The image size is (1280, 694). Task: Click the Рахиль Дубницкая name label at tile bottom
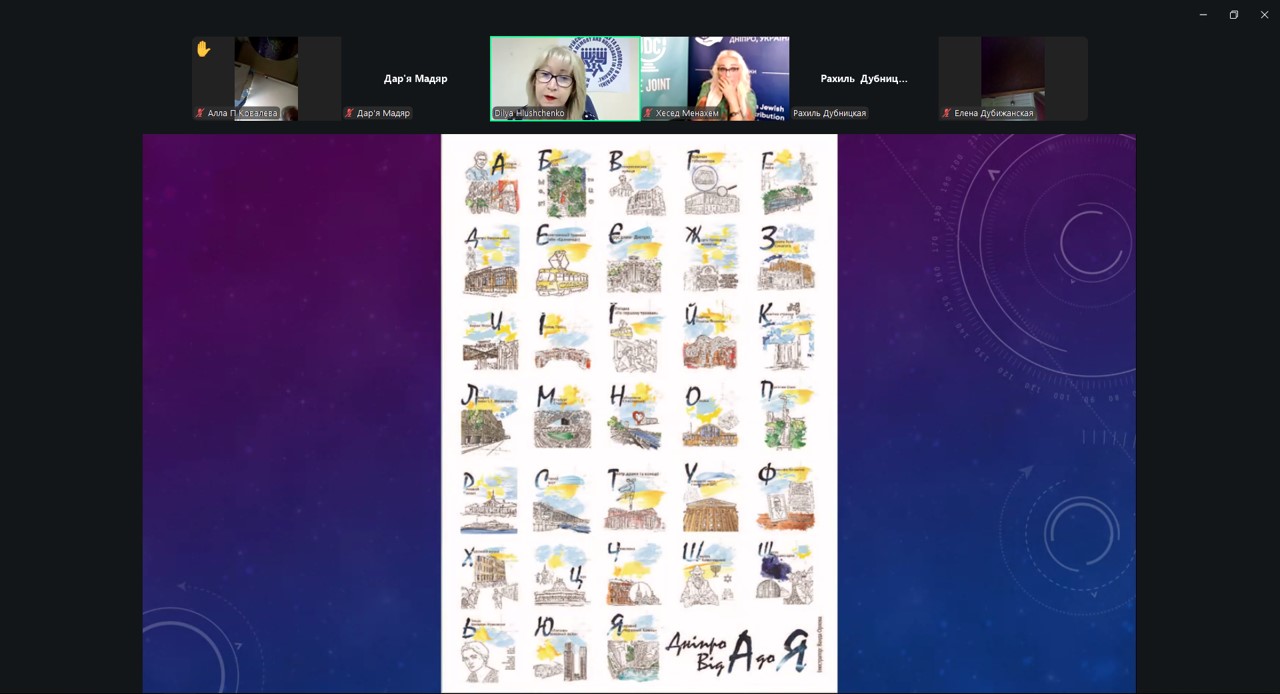click(829, 113)
